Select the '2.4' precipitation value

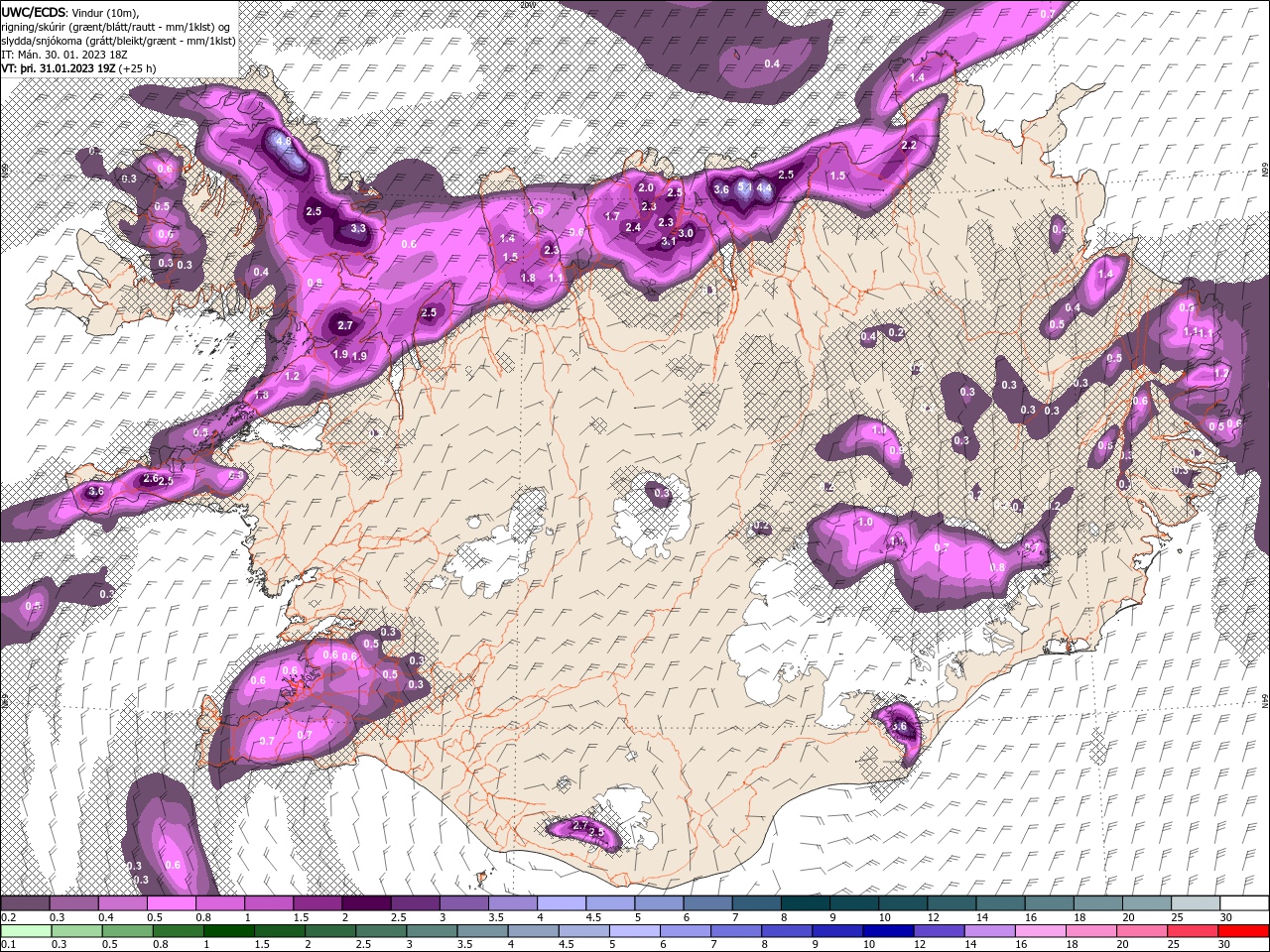633,227
